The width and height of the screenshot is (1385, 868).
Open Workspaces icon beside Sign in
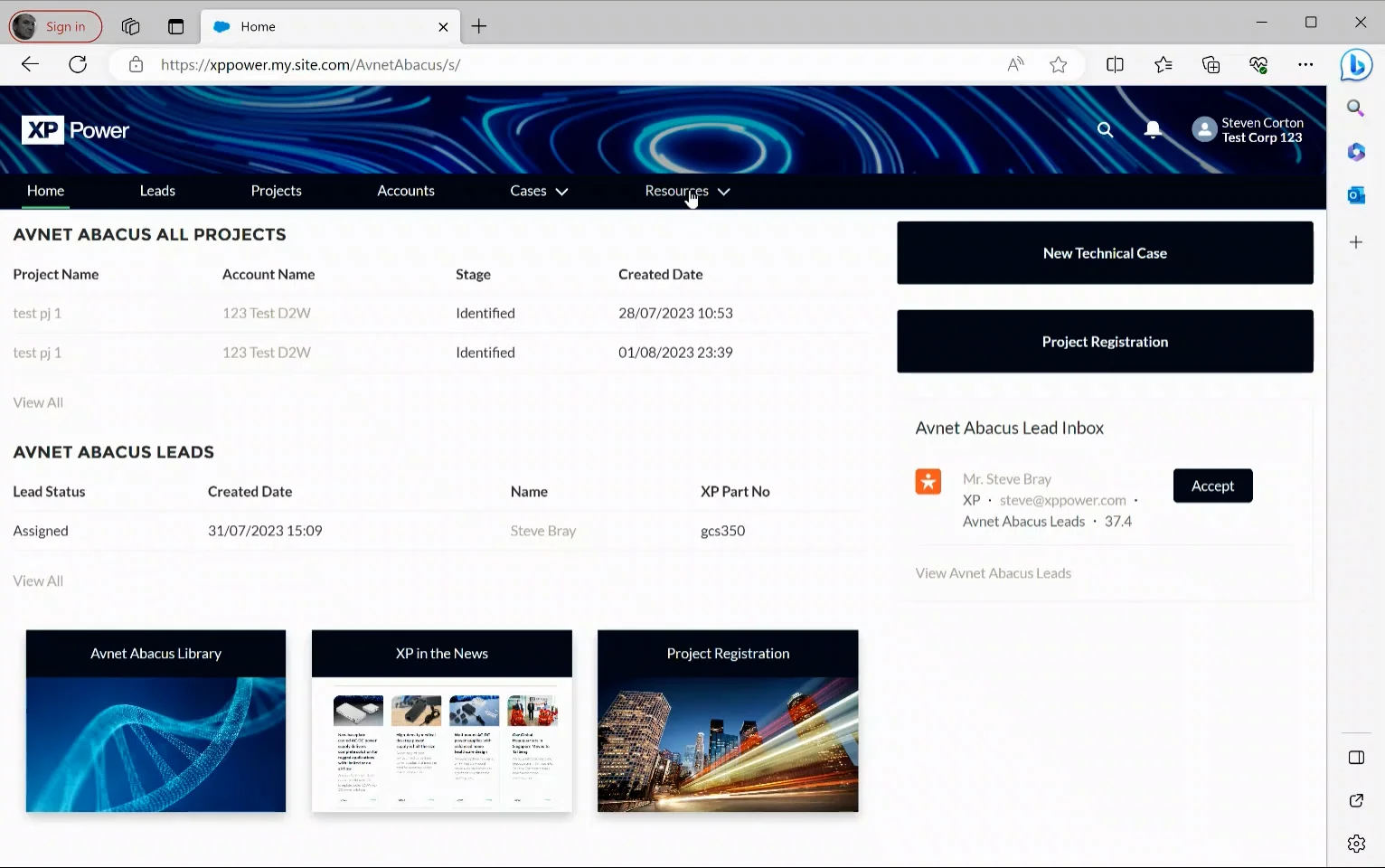click(x=131, y=27)
